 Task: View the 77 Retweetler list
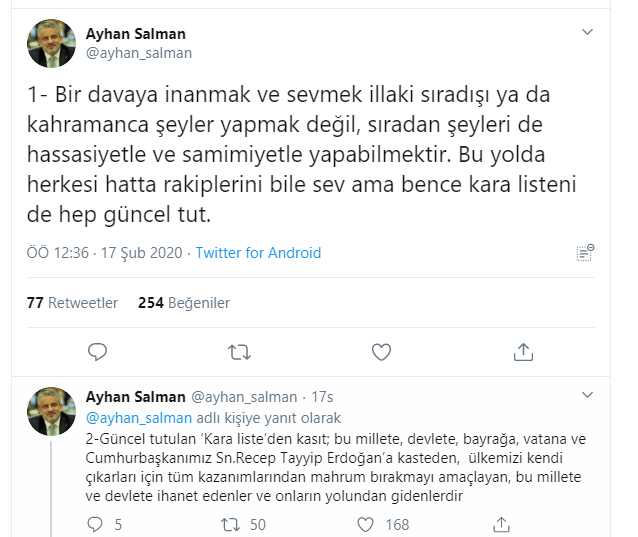coord(72,302)
